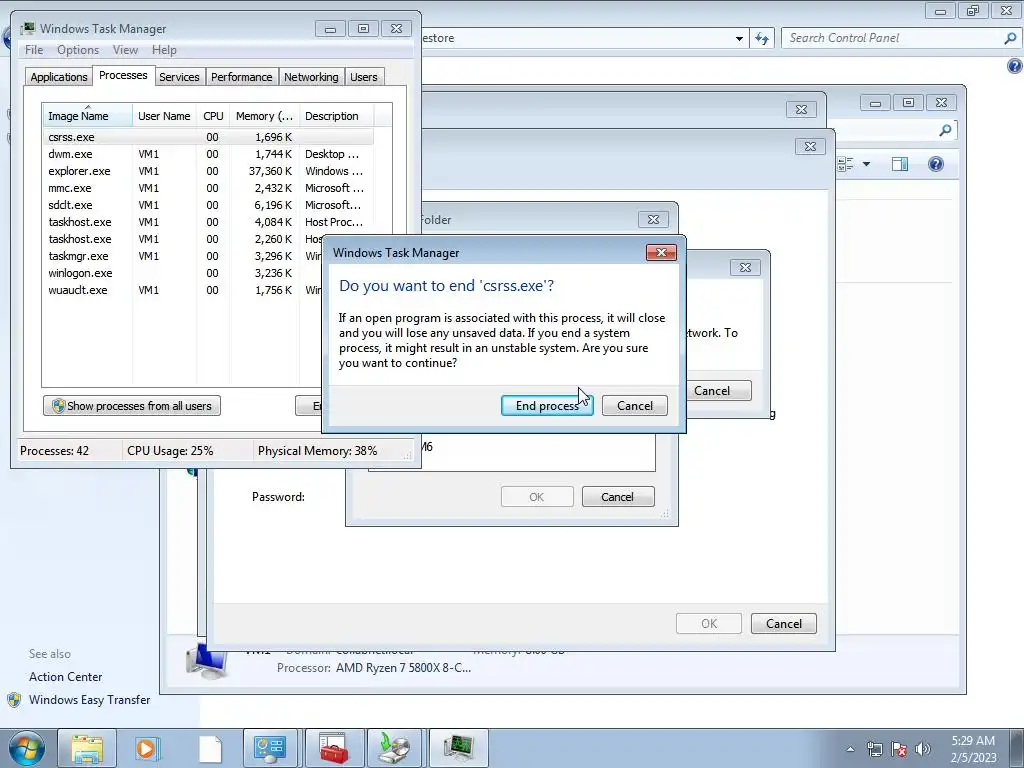Open Action Center flag tray icon
Screen dimensions: 1024x768
899,749
